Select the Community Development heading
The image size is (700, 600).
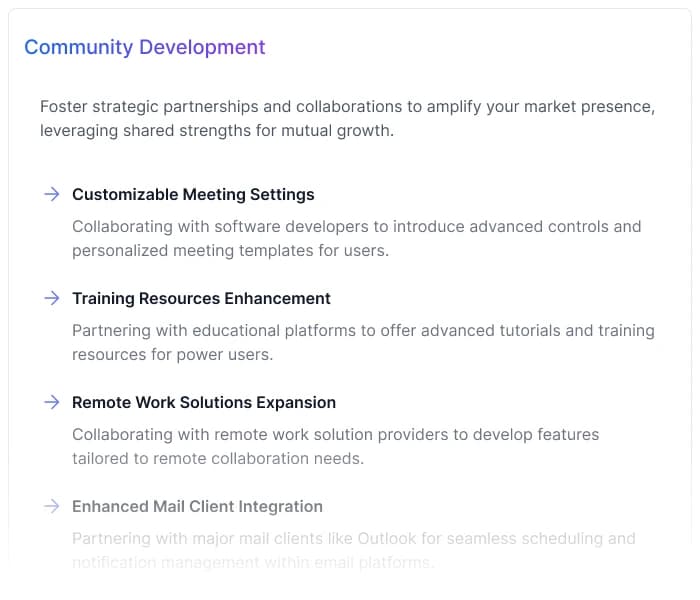pos(144,47)
